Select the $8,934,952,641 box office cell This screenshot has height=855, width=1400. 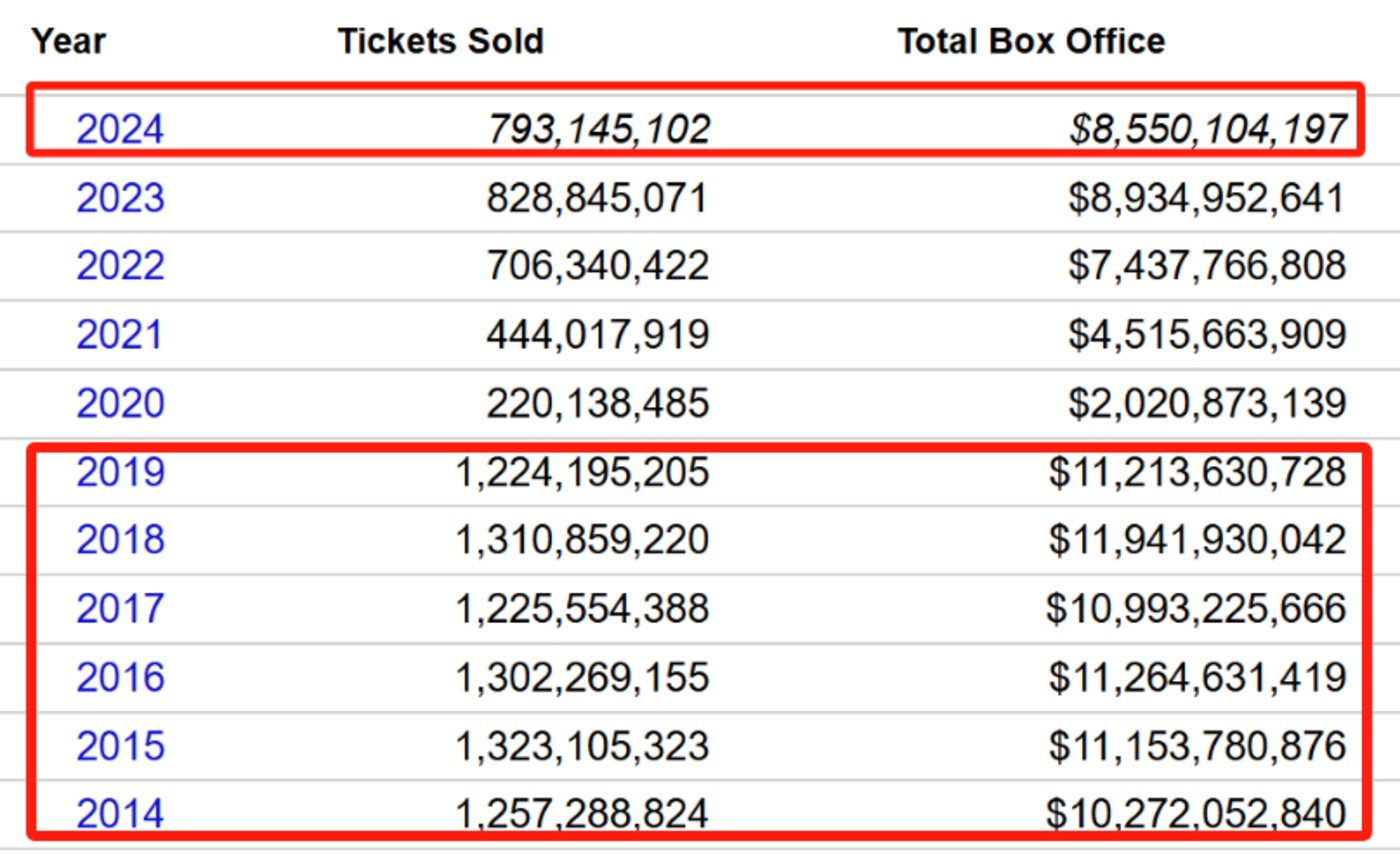coord(1206,198)
